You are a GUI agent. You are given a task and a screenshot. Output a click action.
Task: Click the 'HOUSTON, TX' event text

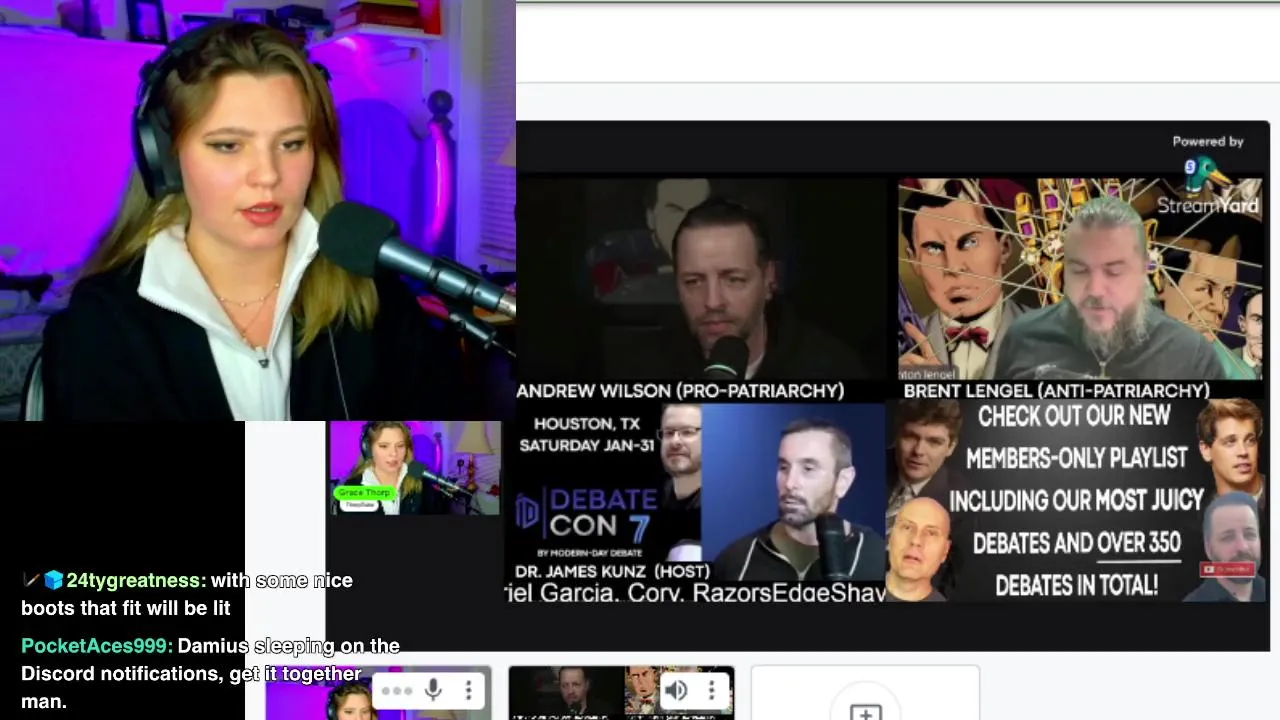click(587, 424)
